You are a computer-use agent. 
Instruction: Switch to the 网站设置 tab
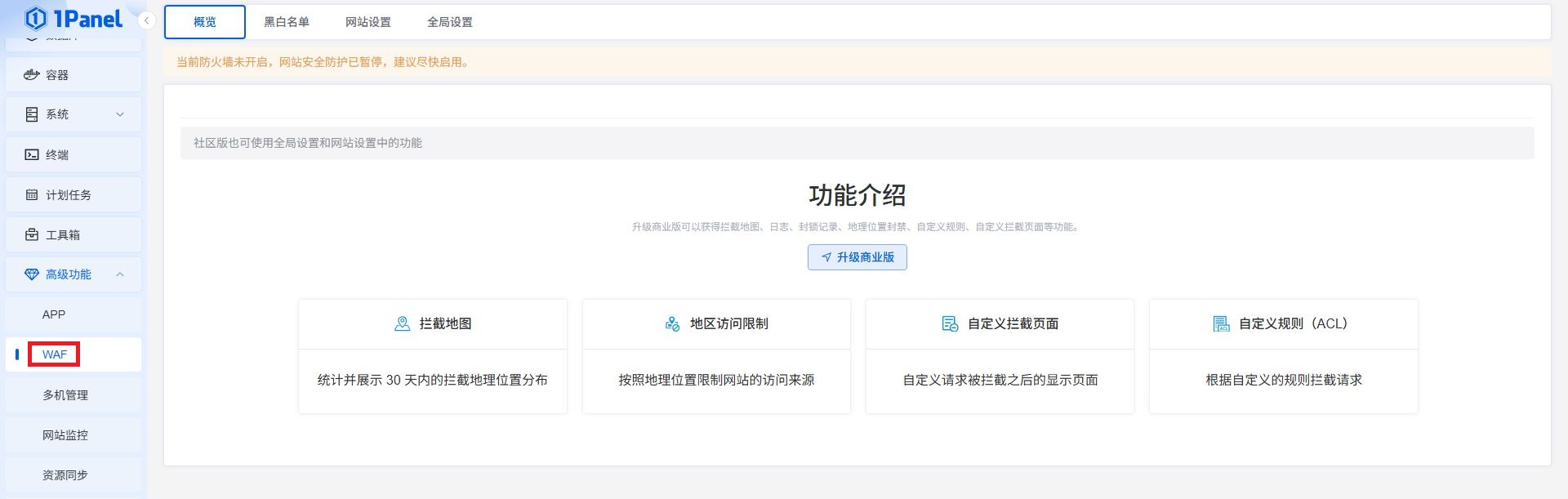click(x=368, y=22)
